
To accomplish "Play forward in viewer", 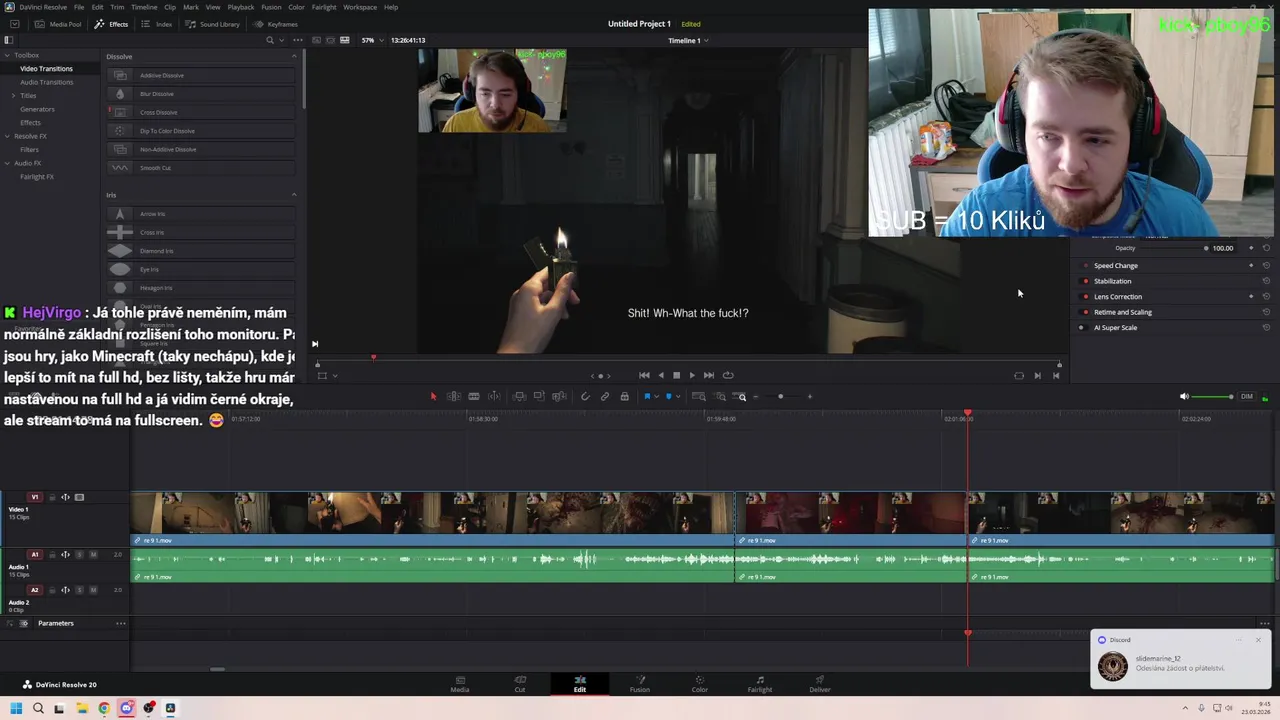I will pos(692,375).
